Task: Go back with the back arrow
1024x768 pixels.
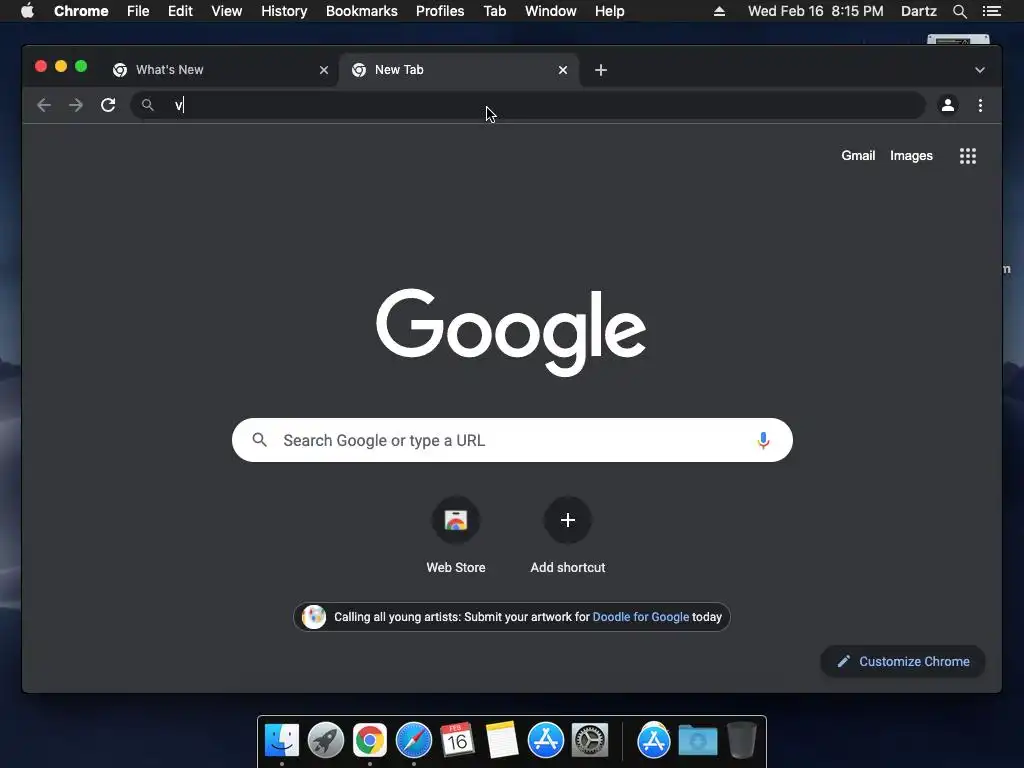Action: tap(44, 105)
